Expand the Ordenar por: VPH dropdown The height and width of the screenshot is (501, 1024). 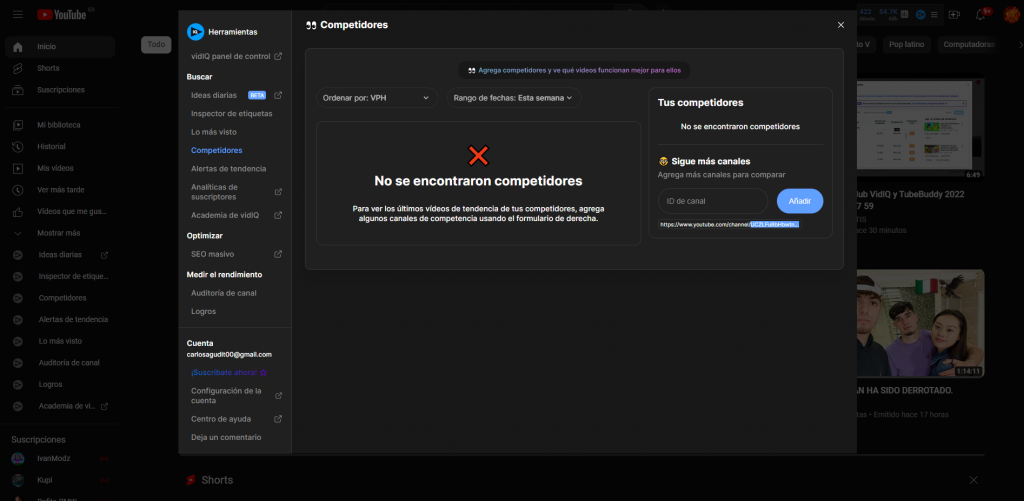point(376,98)
